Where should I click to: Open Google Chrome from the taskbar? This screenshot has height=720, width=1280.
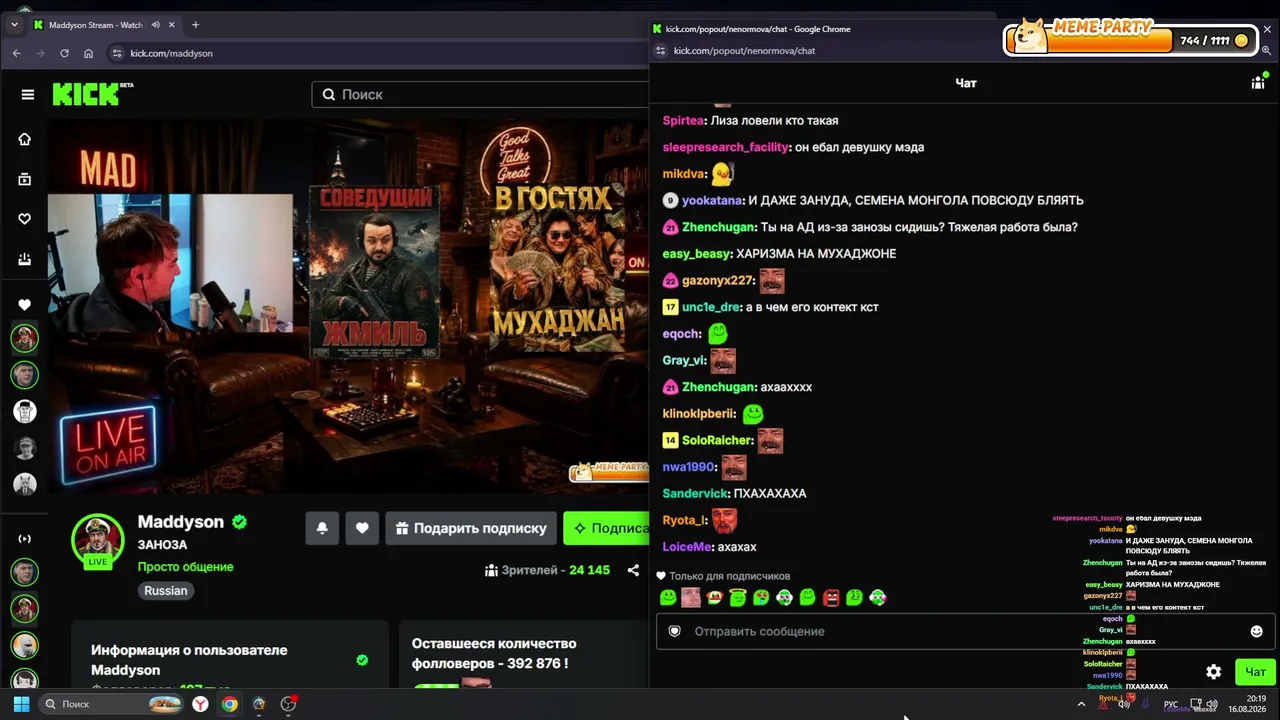230,704
